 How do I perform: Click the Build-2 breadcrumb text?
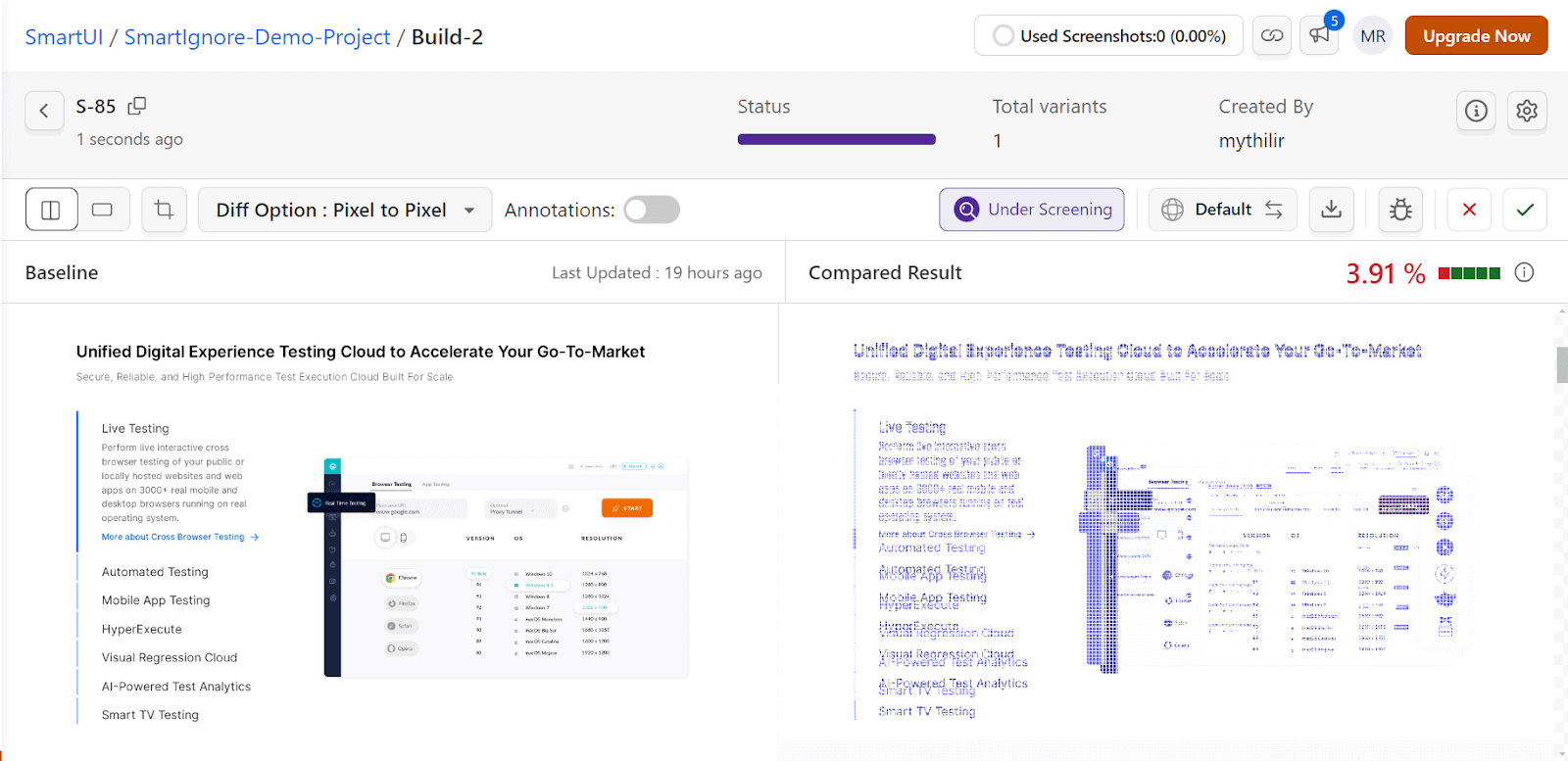[447, 37]
